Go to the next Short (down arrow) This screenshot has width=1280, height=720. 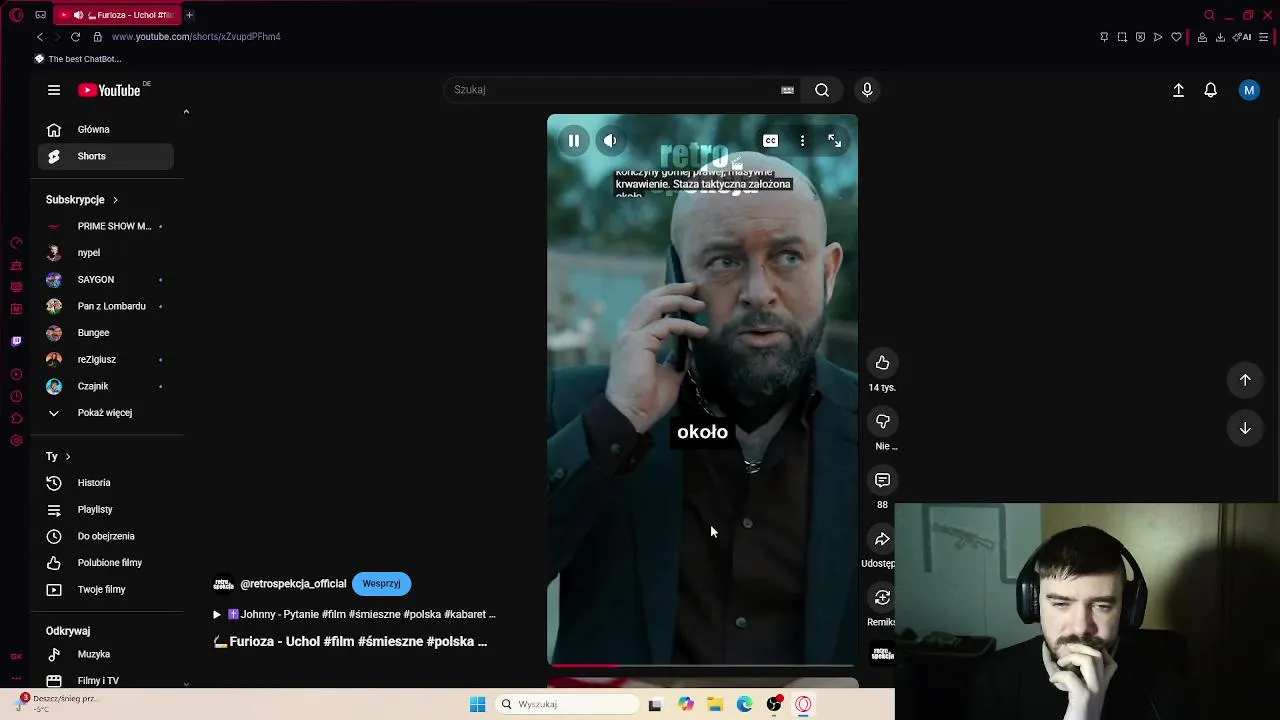[x=1245, y=428]
